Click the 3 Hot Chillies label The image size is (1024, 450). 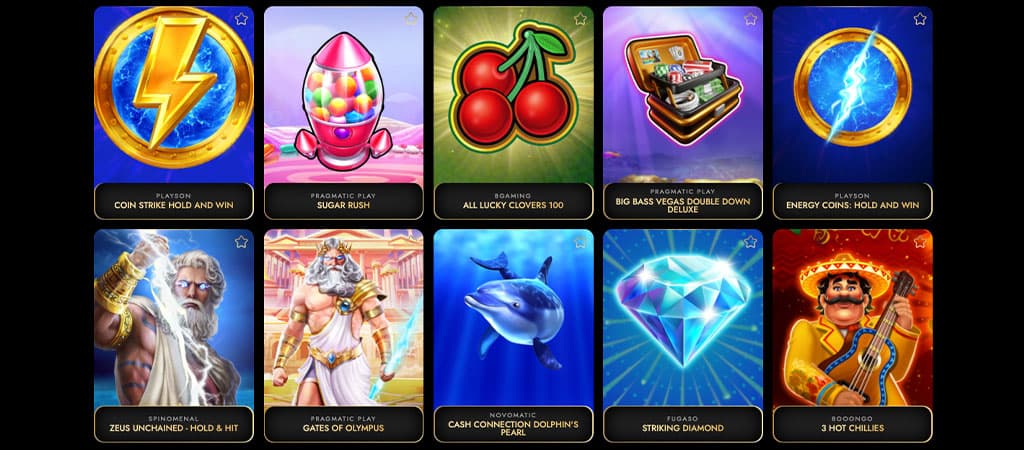click(853, 428)
